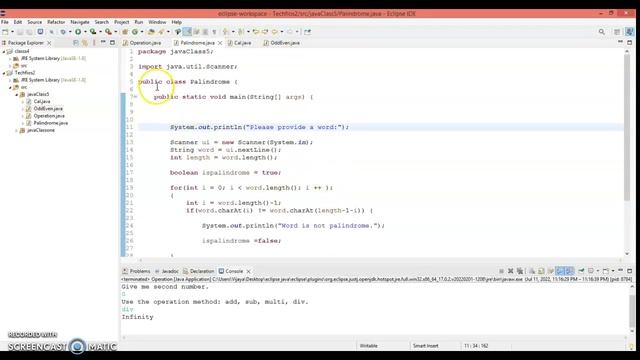Toggle Show Console When Standard Error Changes

tap(569, 271)
